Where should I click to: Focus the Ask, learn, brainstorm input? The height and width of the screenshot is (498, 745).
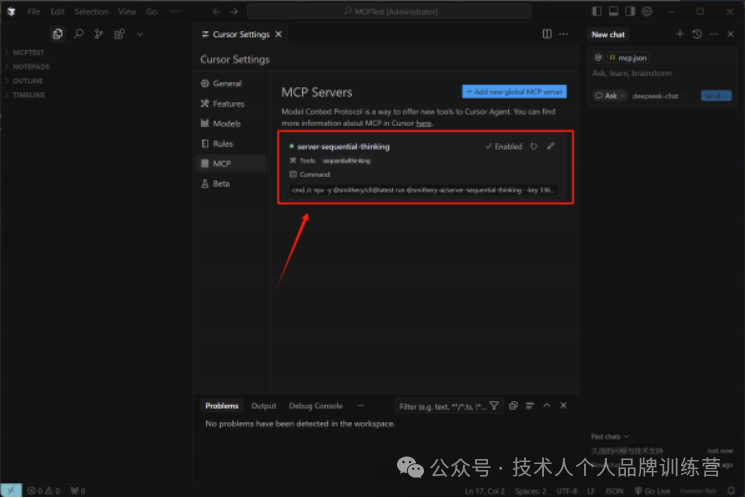pos(632,73)
